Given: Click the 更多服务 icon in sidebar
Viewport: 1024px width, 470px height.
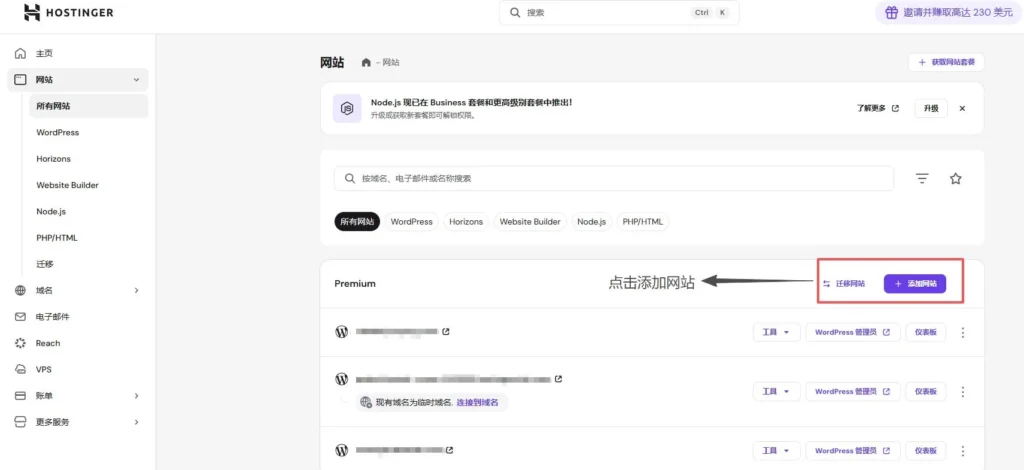Looking at the screenshot, I should pyautogui.click(x=20, y=422).
